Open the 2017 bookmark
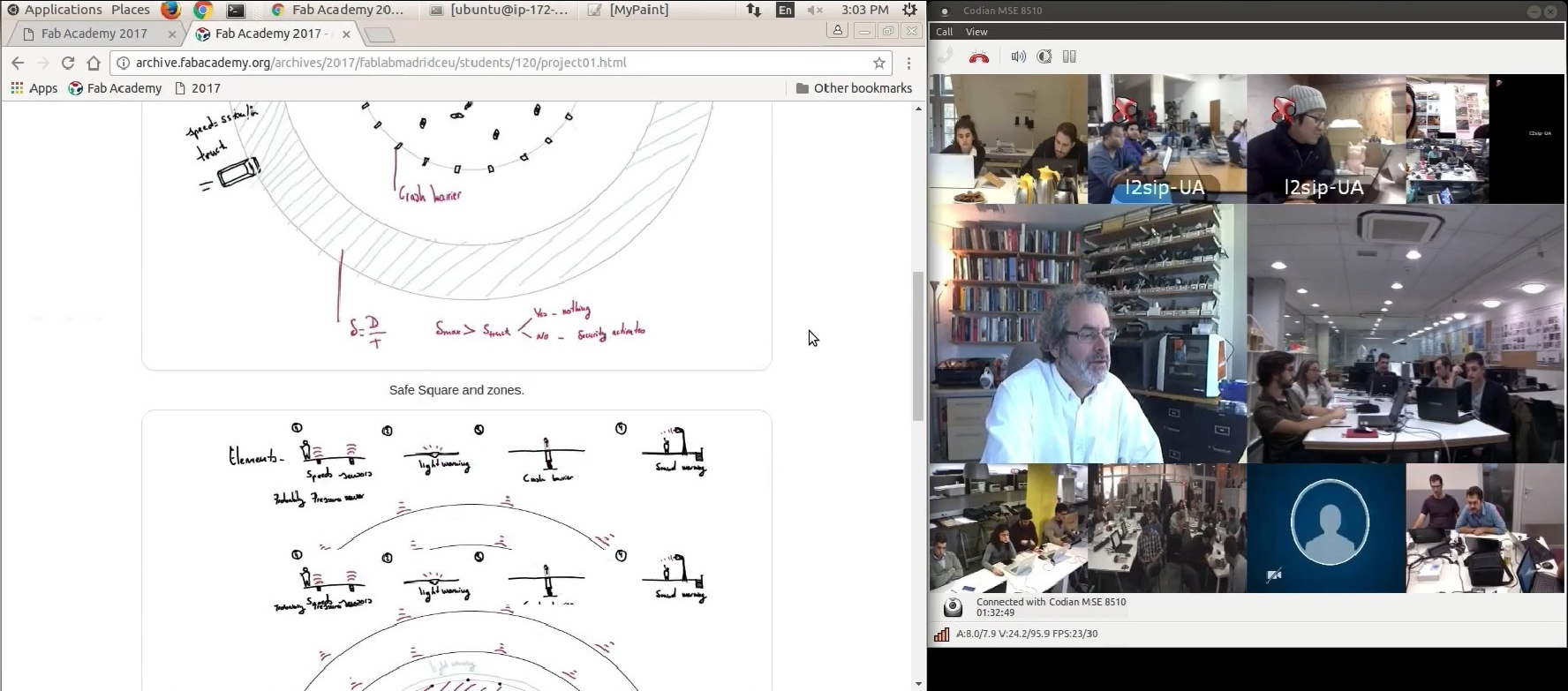This screenshot has height=691, width=1568. tap(198, 88)
